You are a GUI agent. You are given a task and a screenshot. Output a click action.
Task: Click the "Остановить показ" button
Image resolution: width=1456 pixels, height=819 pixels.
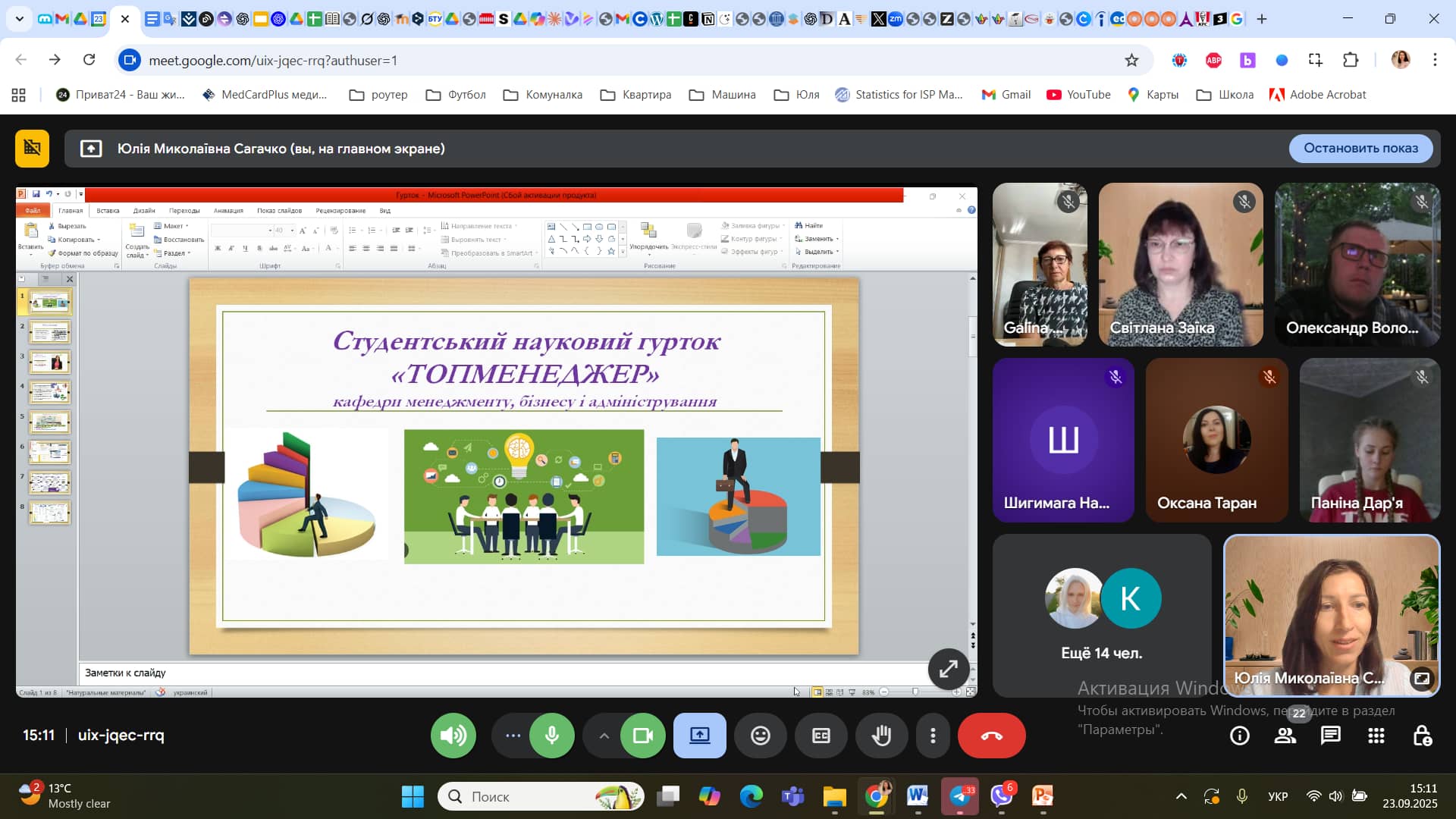(x=1360, y=149)
